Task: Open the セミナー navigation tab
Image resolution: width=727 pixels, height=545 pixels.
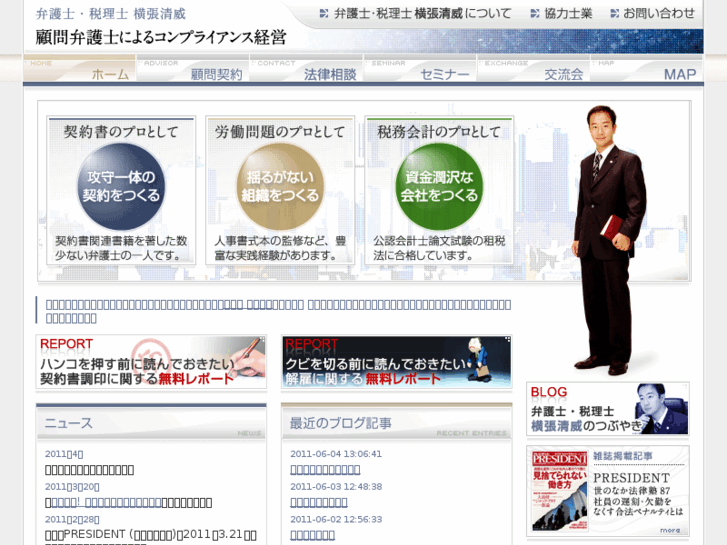Action: 420,68
